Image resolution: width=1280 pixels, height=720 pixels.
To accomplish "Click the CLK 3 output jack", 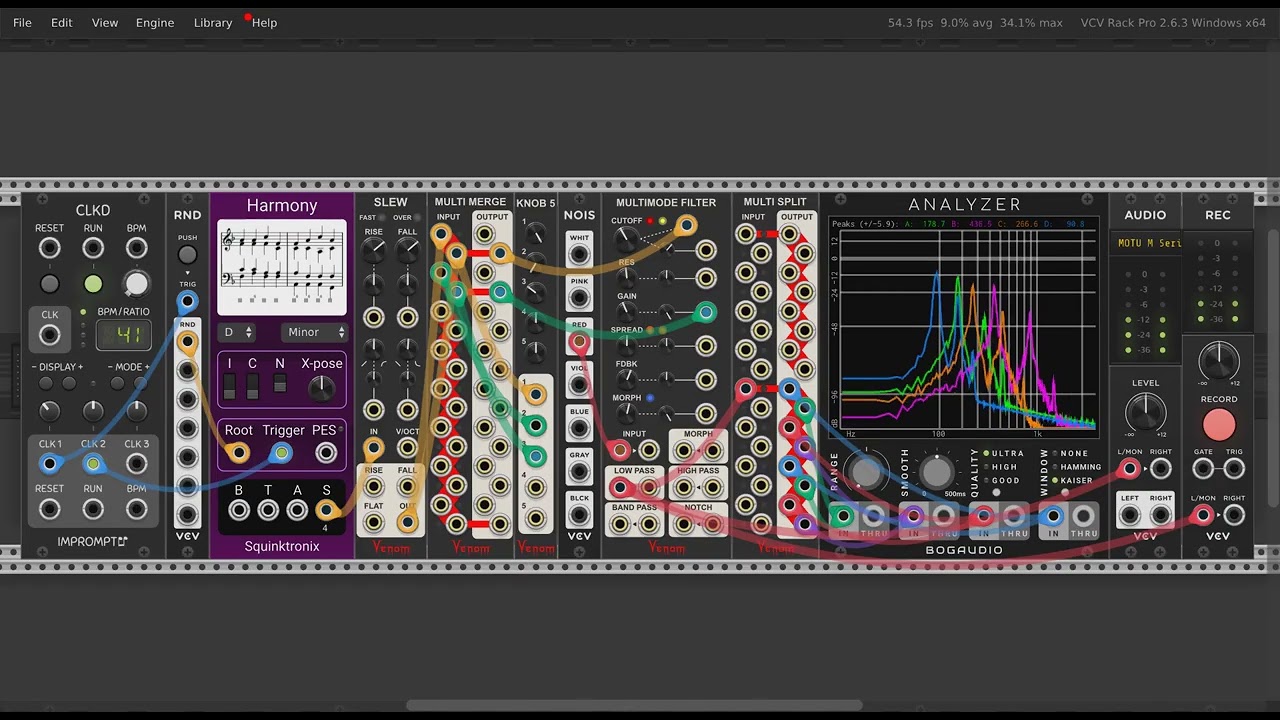I will (136, 464).
